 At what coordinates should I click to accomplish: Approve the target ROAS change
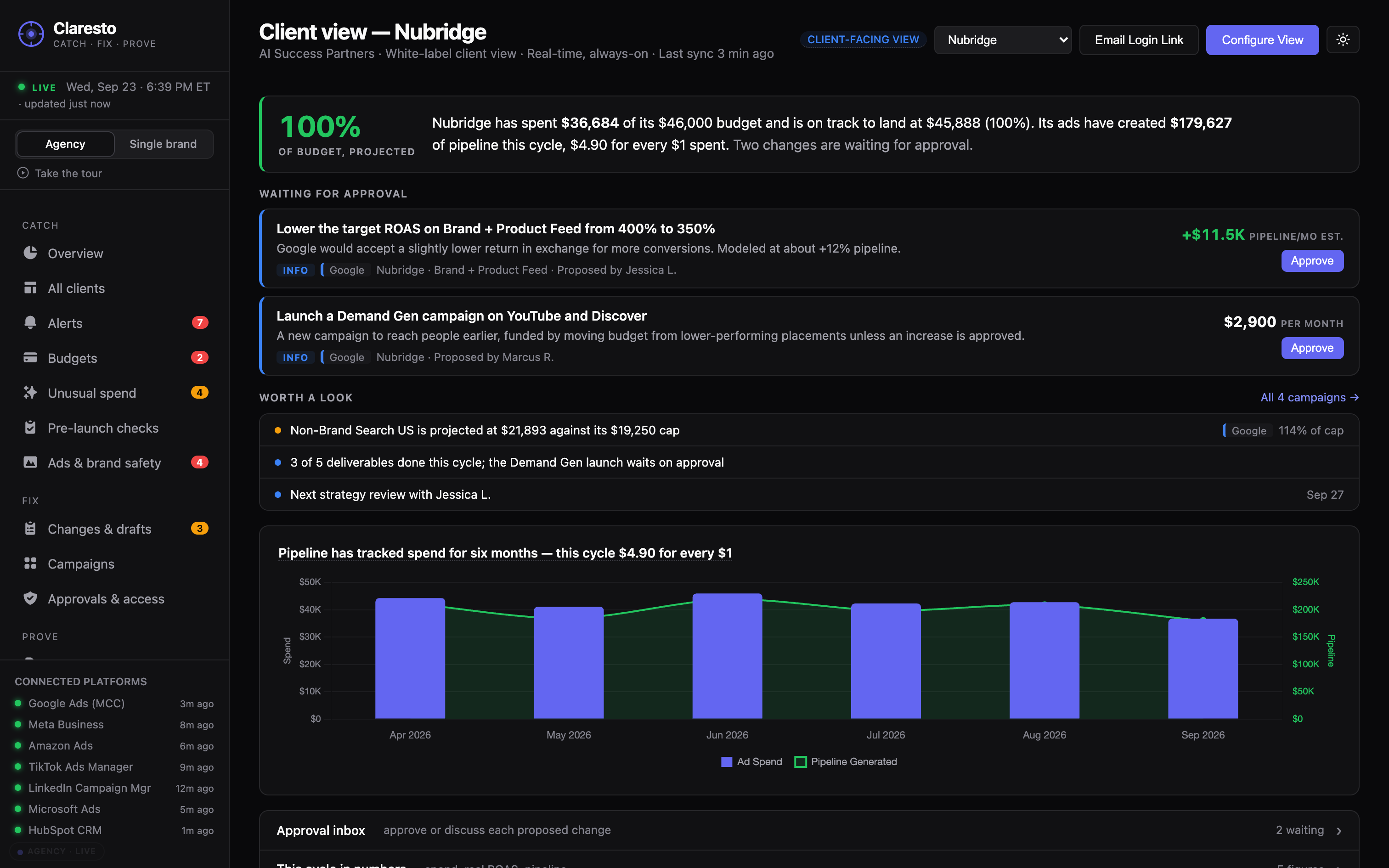1312,261
